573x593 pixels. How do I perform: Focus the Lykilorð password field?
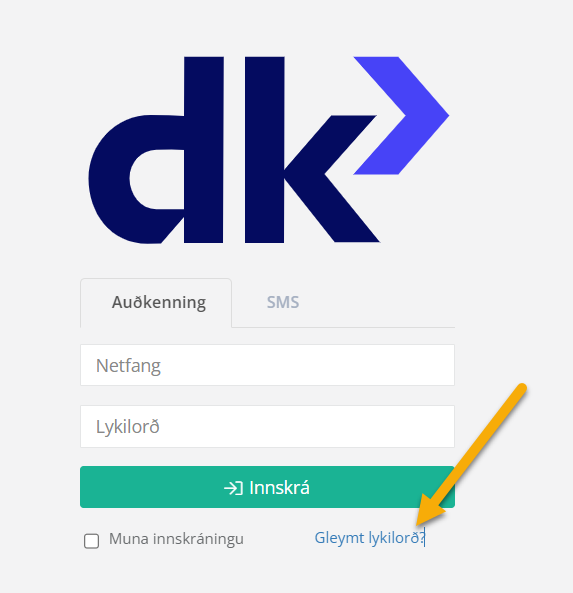click(x=267, y=427)
